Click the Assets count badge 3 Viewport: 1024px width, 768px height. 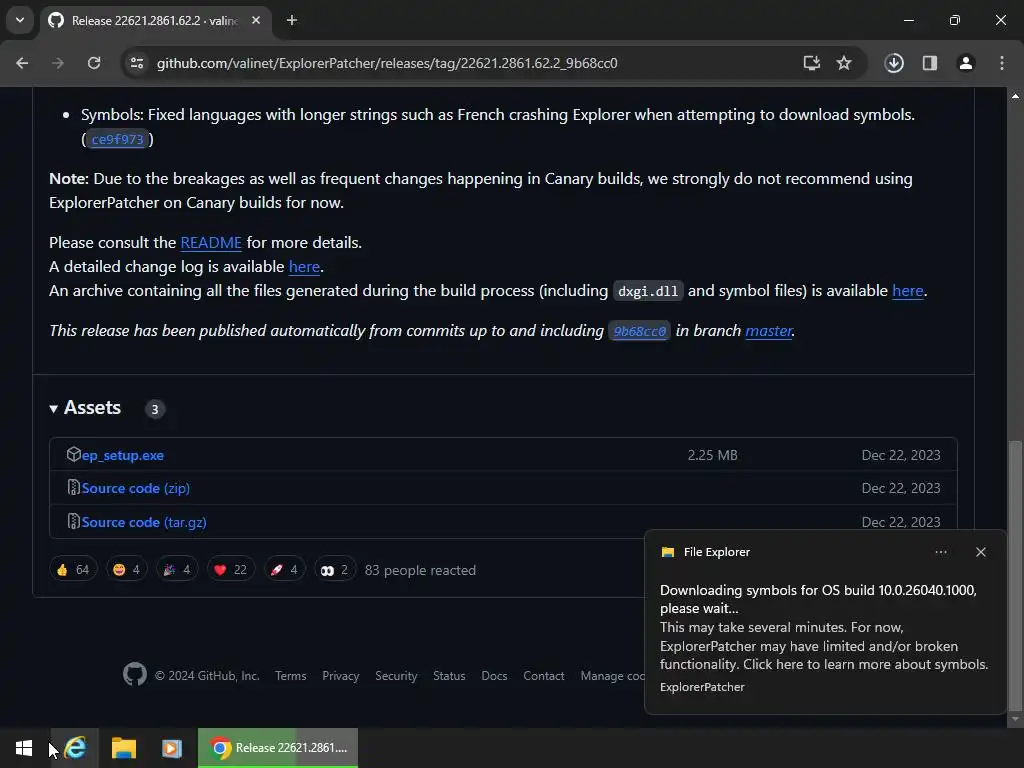[155, 409]
